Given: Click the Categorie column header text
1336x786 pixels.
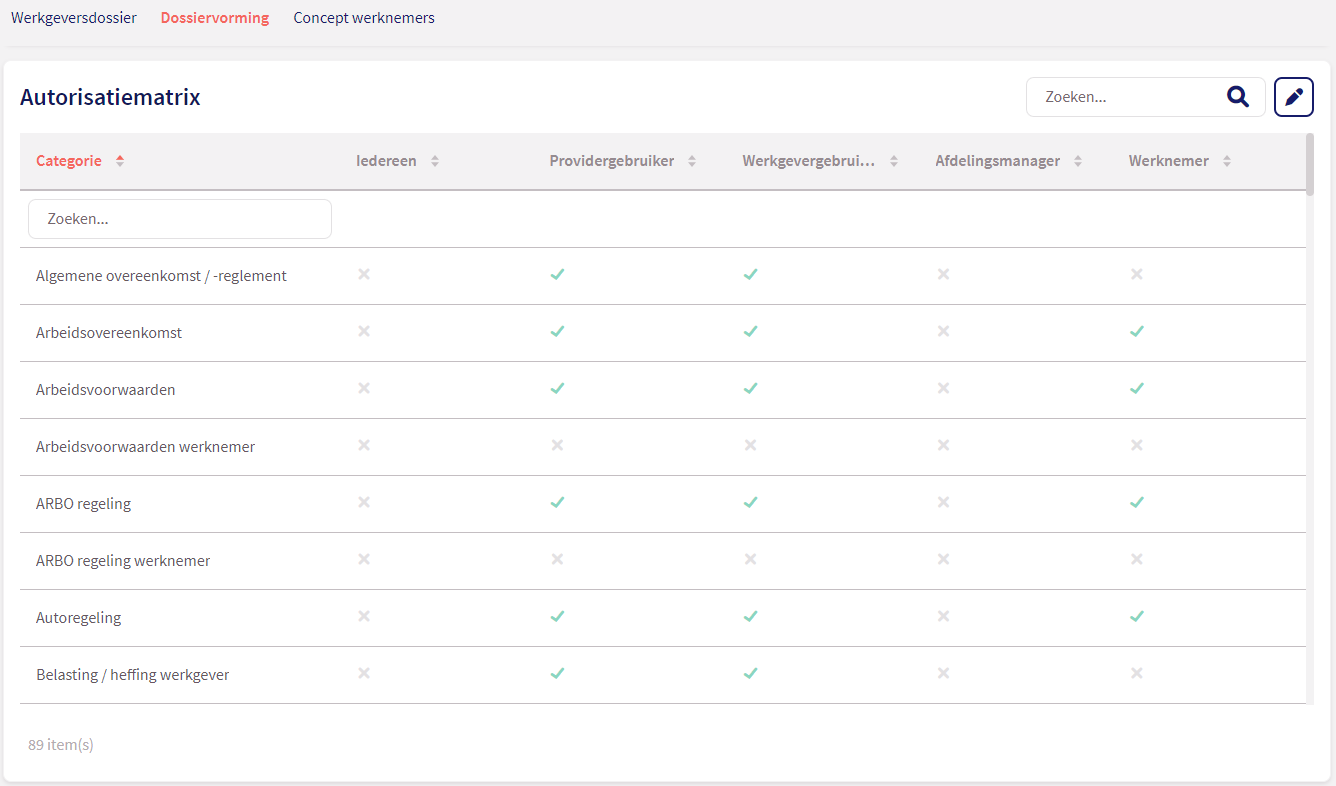Looking at the screenshot, I should 69,161.
